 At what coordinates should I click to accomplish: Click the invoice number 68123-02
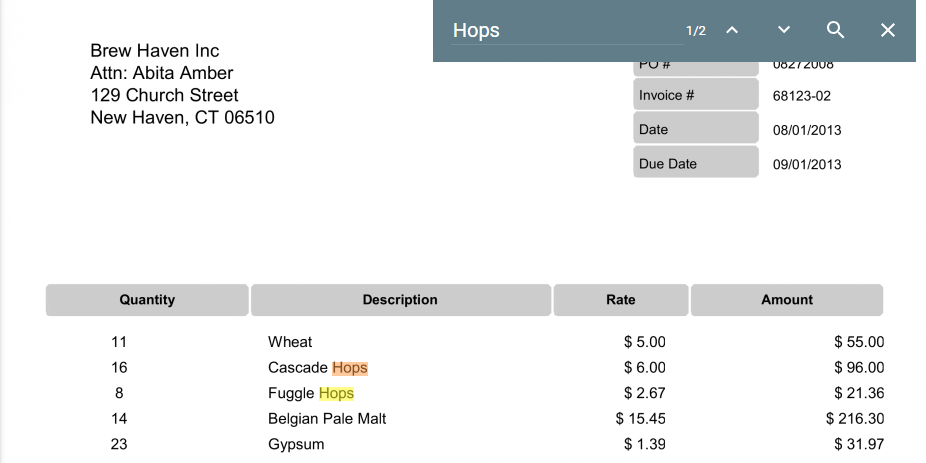pos(802,96)
